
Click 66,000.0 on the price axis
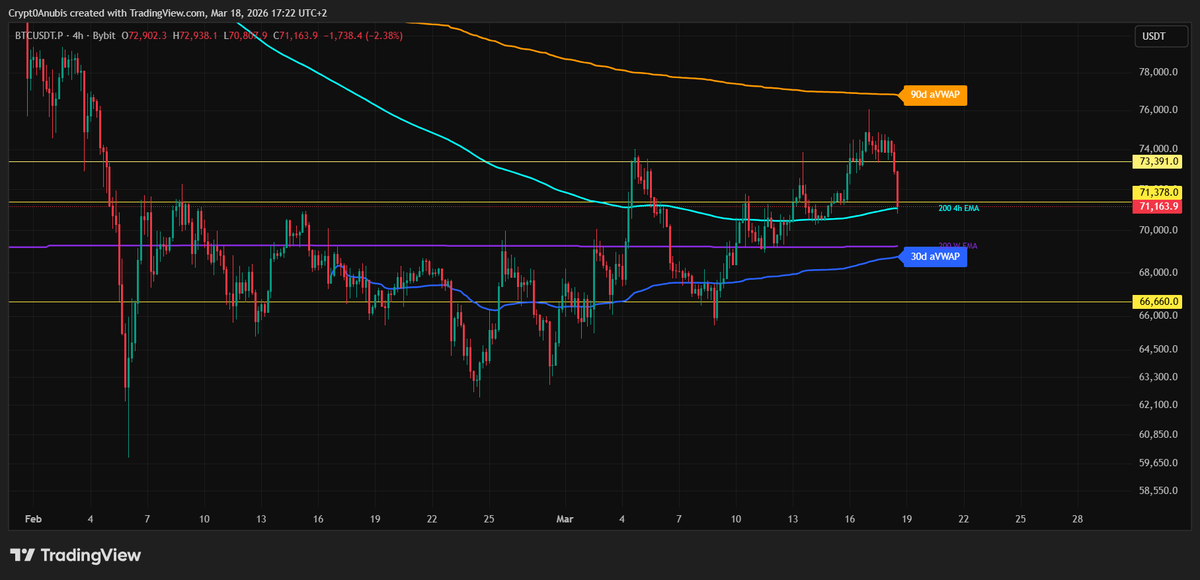pyautogui.click(x=1158, y=316)
